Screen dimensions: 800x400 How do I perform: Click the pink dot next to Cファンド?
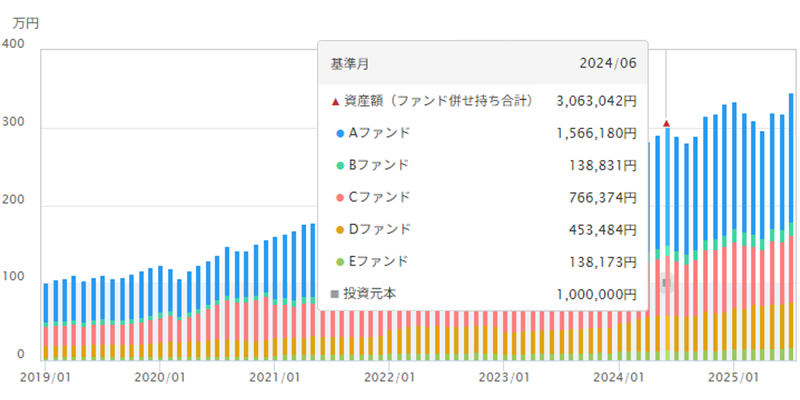[x=340, y=197]
